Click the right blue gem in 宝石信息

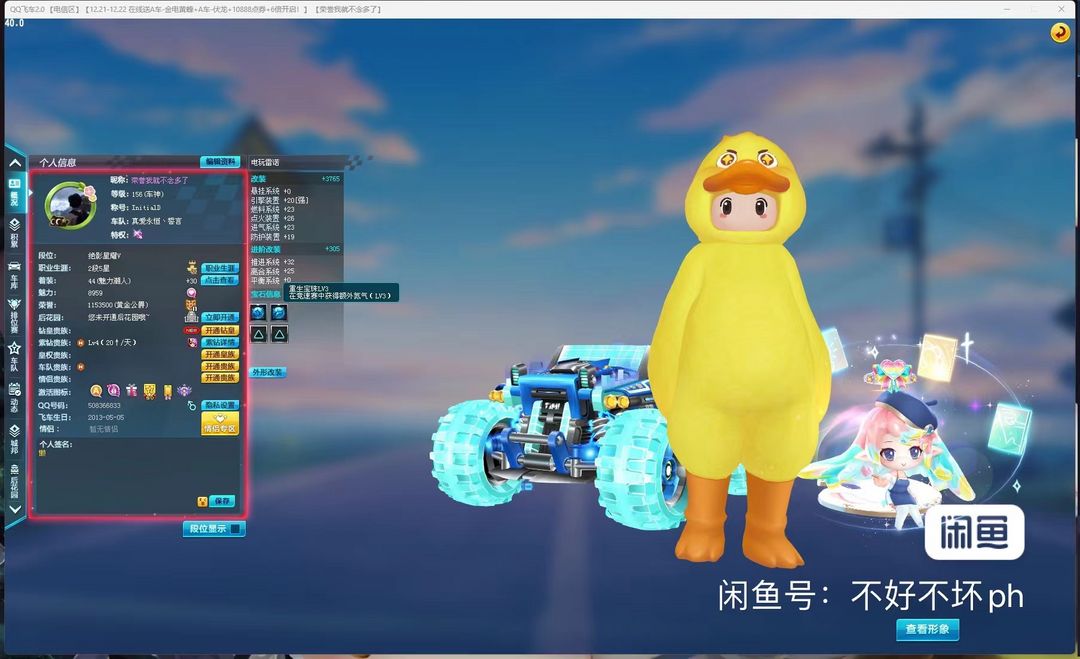click(x=279, y=313)
